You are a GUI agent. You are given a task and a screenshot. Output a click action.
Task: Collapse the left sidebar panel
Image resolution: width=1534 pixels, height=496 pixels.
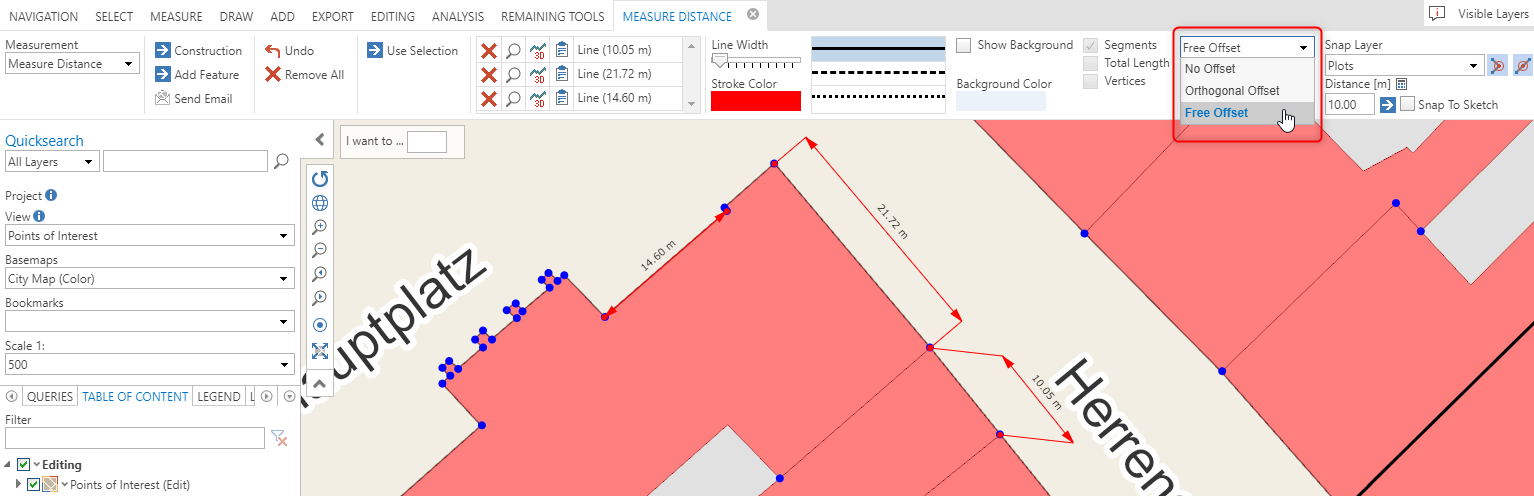tap(320, 140)
